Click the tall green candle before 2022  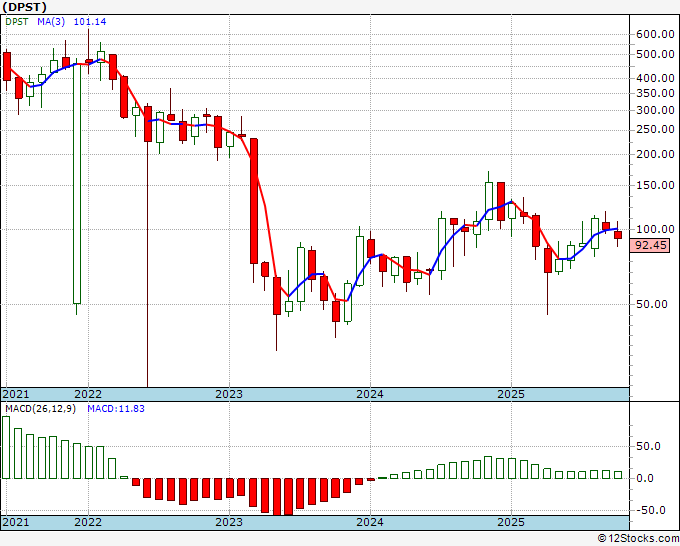click(x=77, y=184)
